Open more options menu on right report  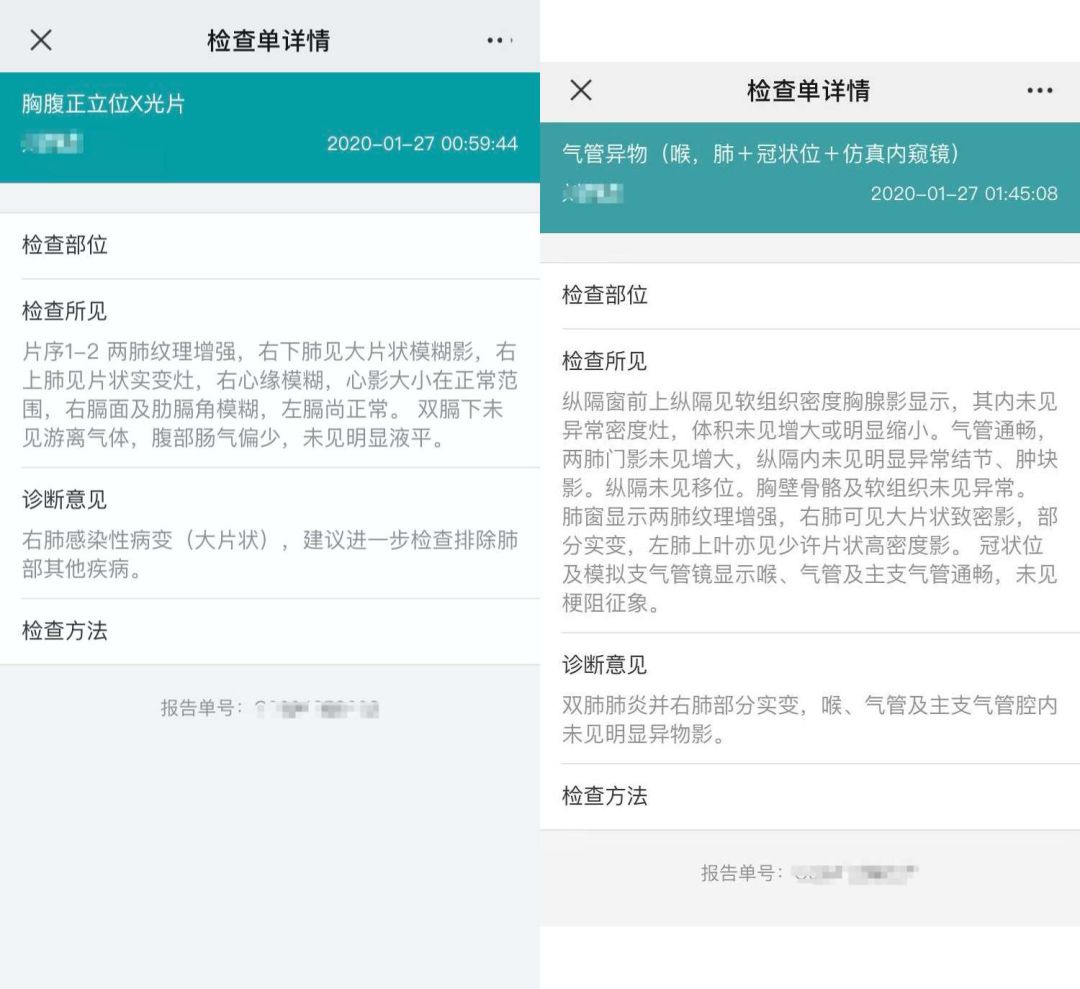coord(1039,91)
